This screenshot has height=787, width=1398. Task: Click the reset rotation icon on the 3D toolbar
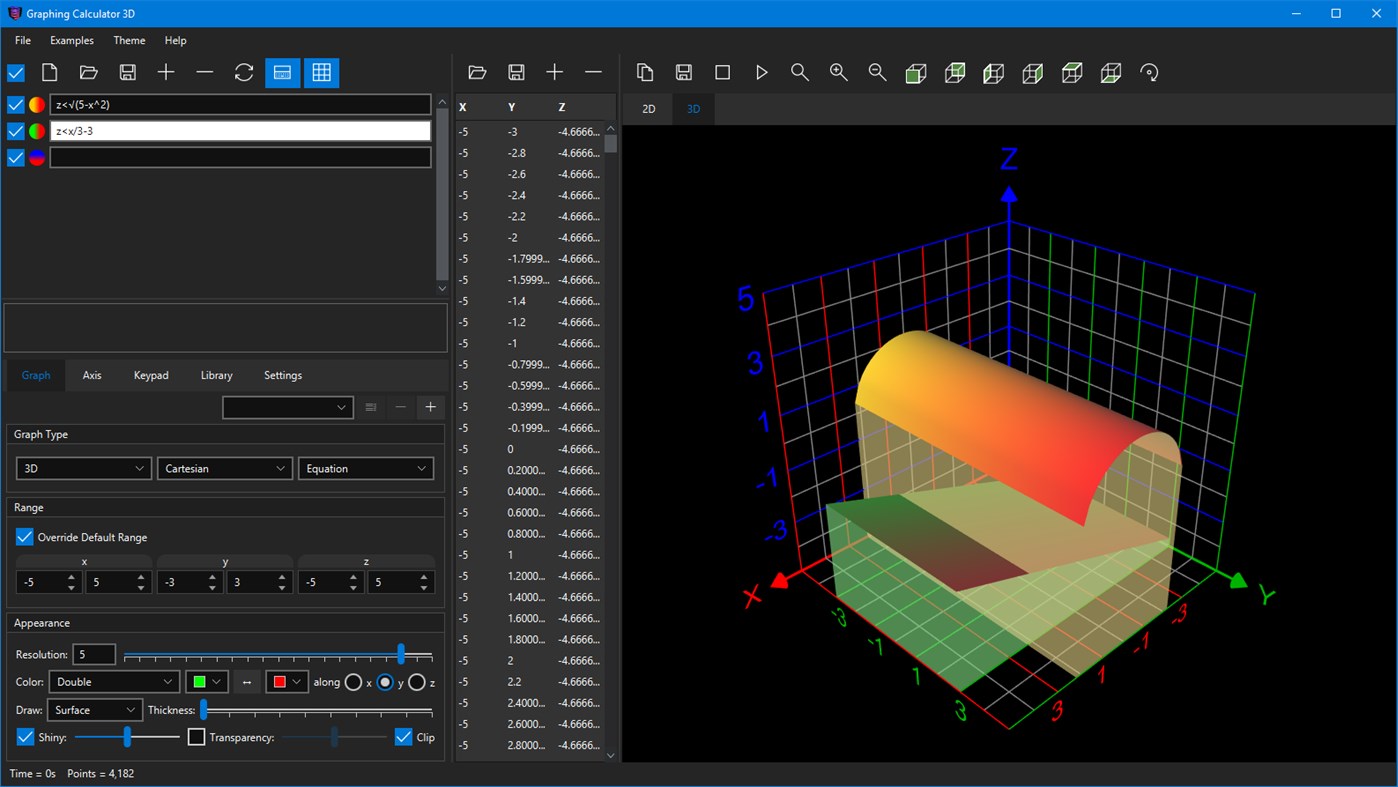1149,72
